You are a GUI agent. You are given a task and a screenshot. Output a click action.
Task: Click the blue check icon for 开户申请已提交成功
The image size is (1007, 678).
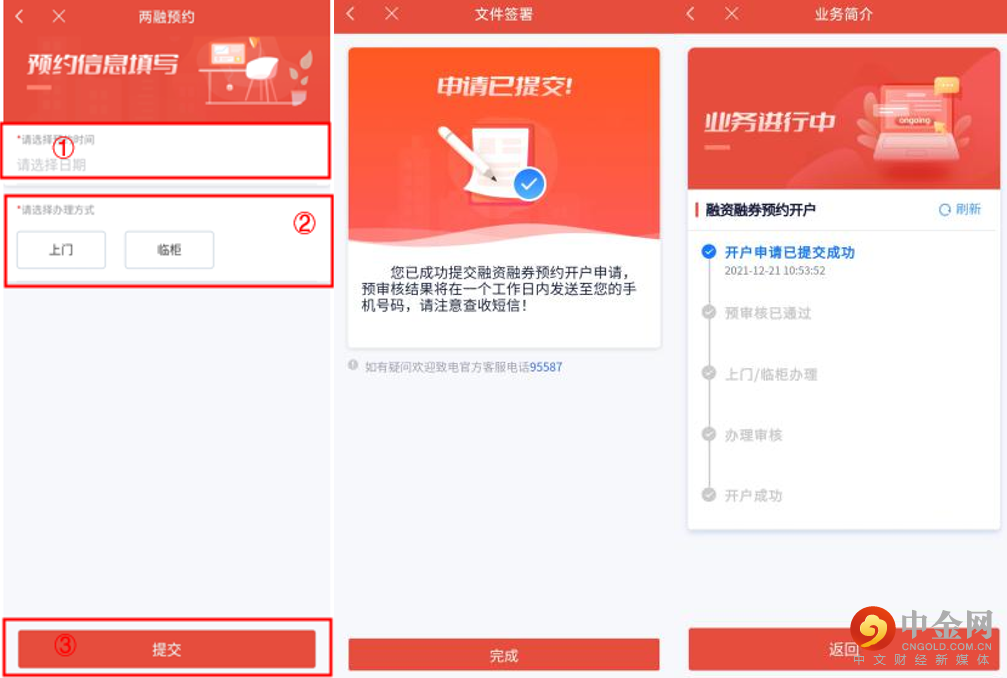708,252
